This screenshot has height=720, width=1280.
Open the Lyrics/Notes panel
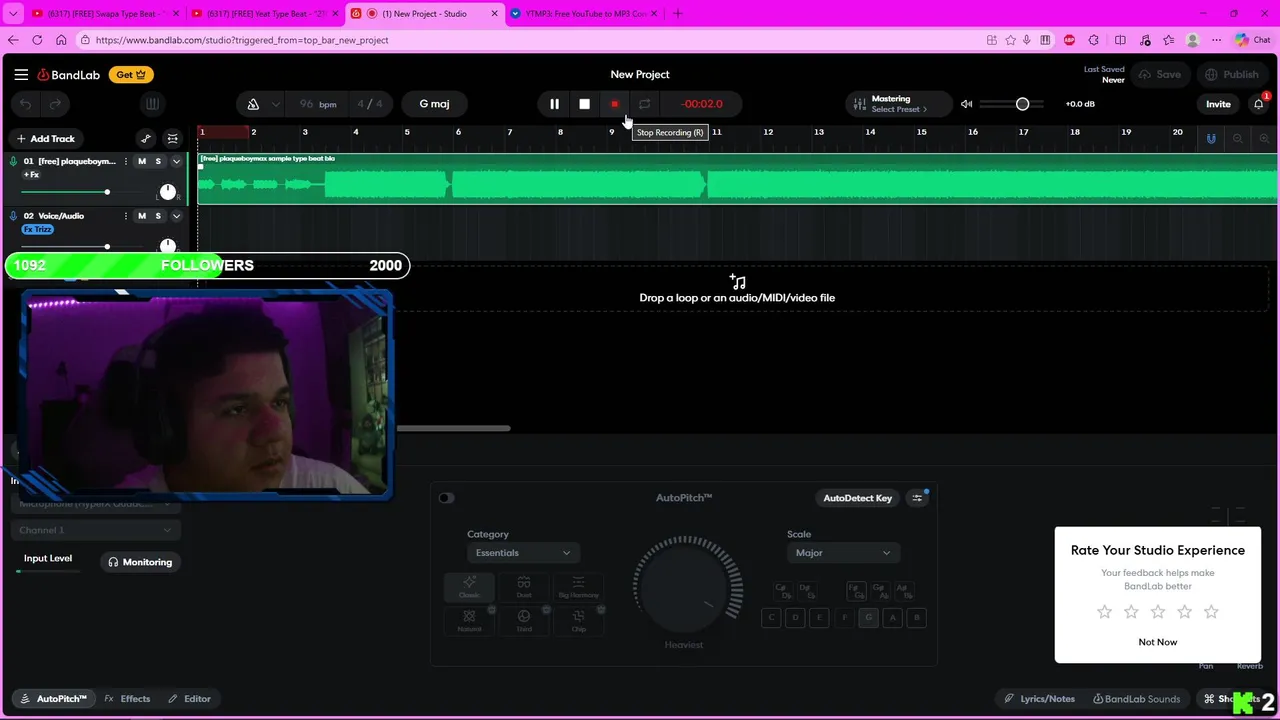click(1040, 699)
